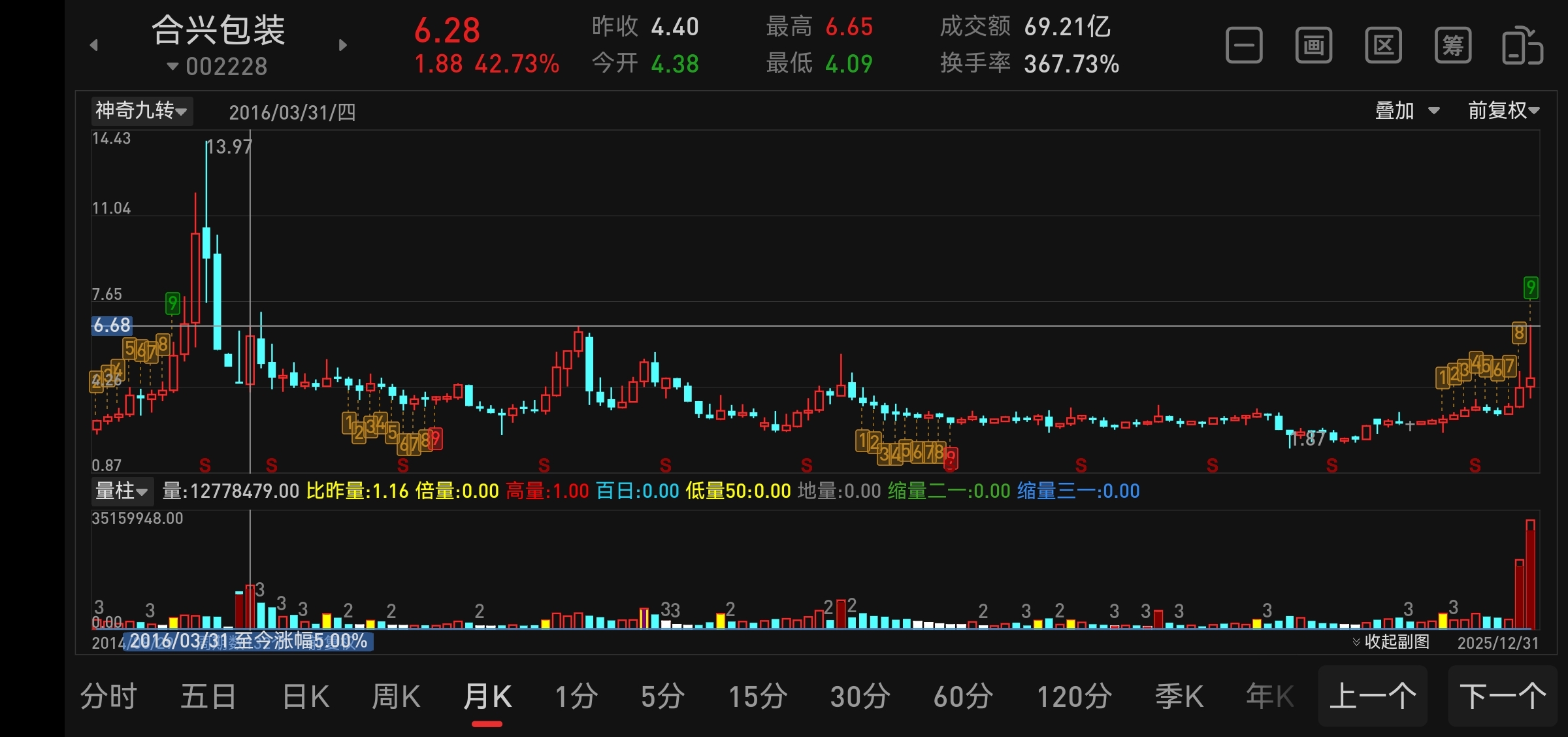Viewport: 1568px width, 737px height.
Task: Tap the rotate screen device icon
Action: [x=1522, y=46]
